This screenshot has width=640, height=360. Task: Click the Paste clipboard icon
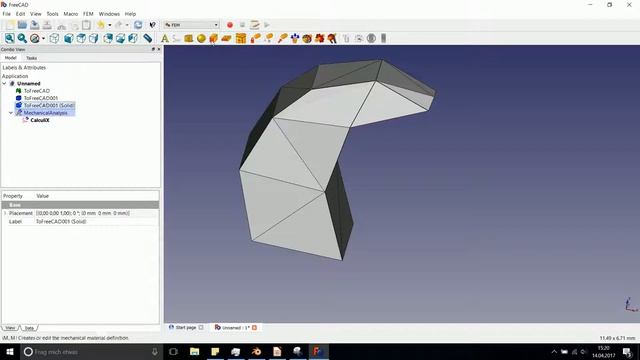pos(87,25)
